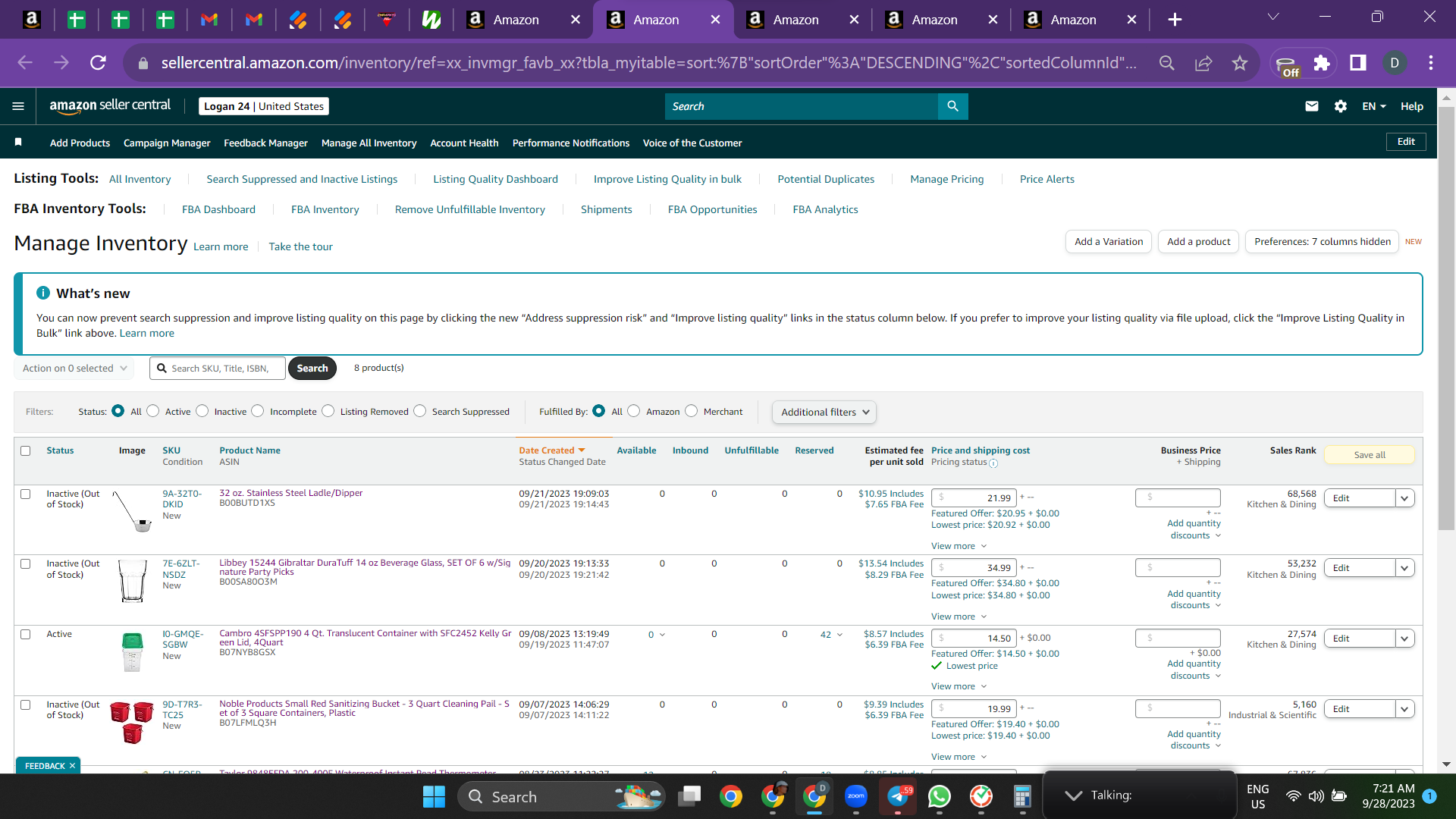Open the settings gear icon

point(1341,106)
